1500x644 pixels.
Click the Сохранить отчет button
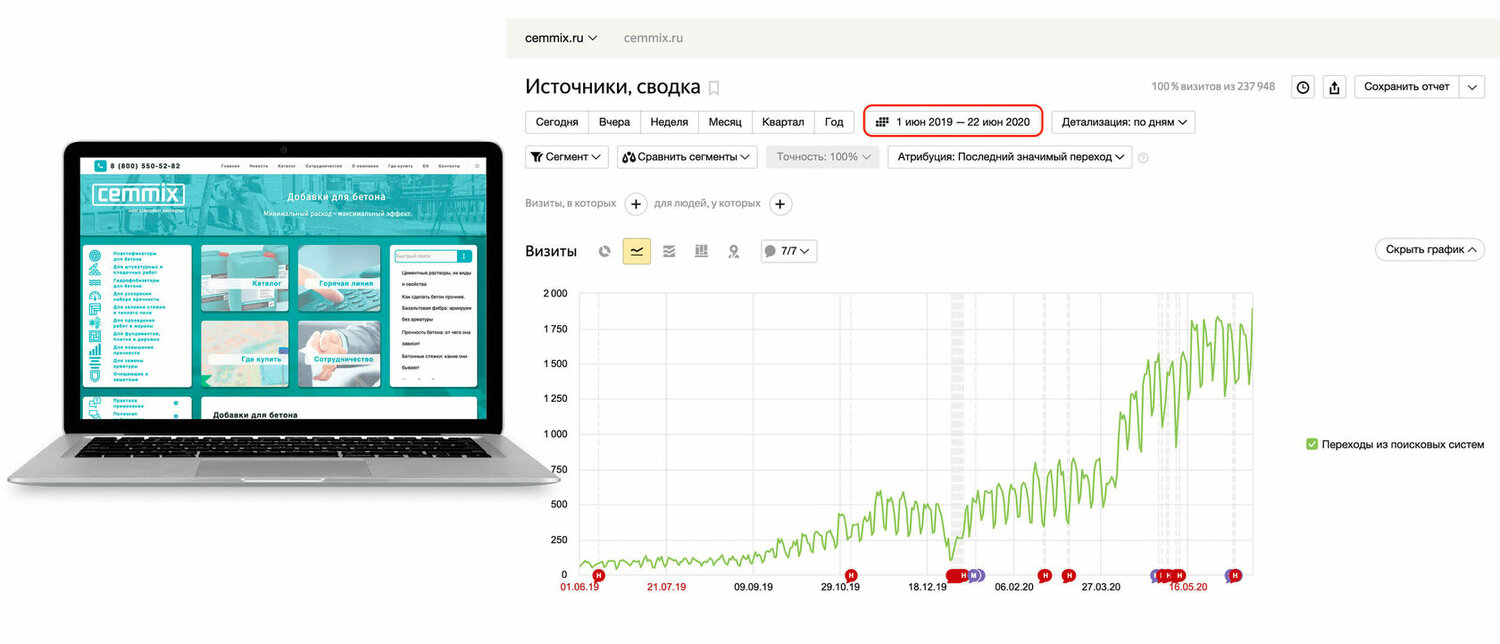1407,87
